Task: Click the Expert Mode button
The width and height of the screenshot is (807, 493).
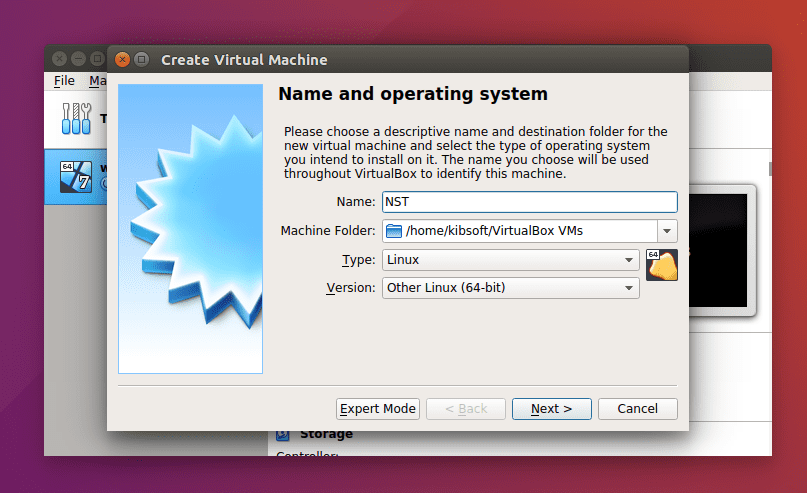Action: 378,409
